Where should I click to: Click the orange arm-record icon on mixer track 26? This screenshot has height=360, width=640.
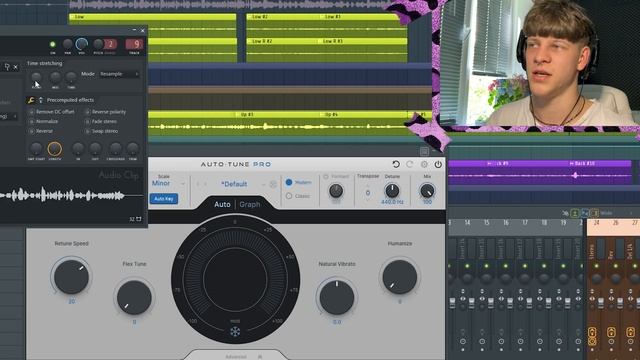[611, 332]
